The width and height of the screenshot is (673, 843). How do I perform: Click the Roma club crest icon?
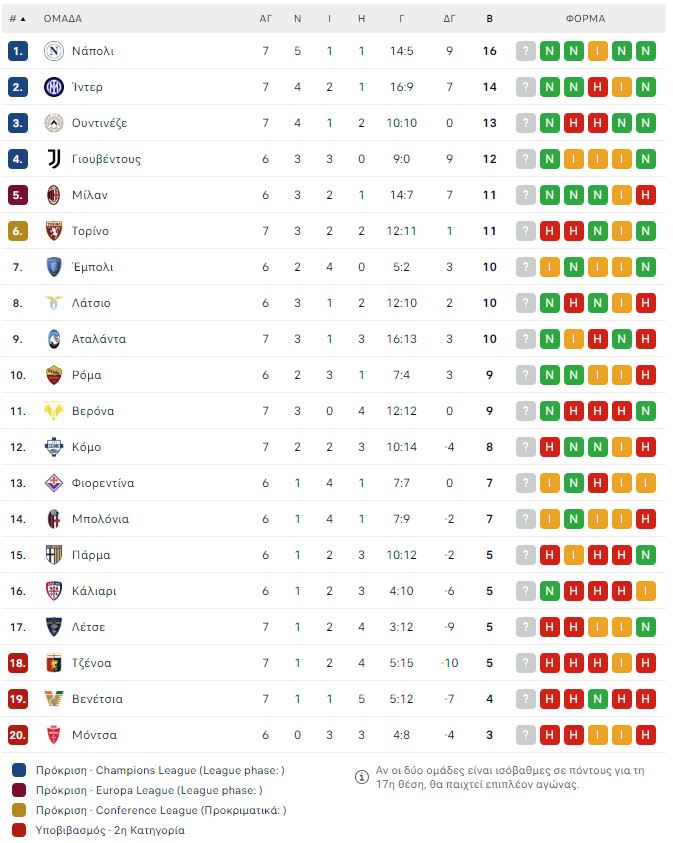tap(54, 375)
